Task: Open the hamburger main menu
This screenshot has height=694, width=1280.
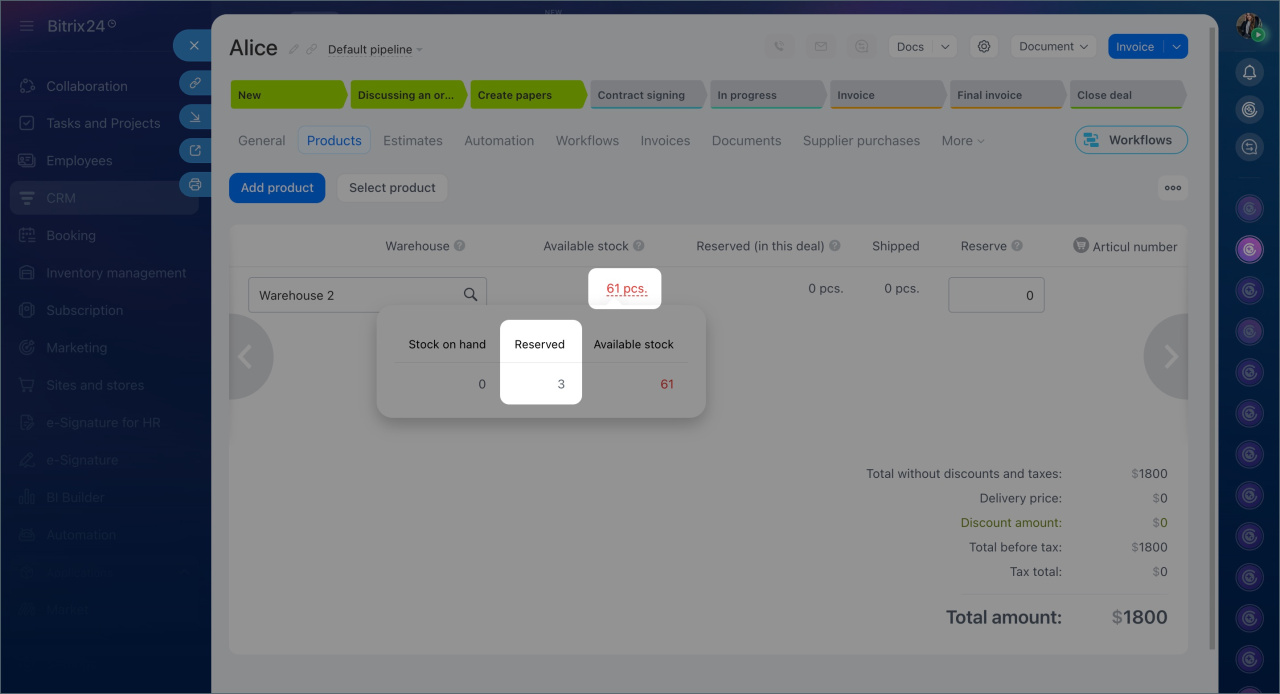Action: tap(26, 26)
